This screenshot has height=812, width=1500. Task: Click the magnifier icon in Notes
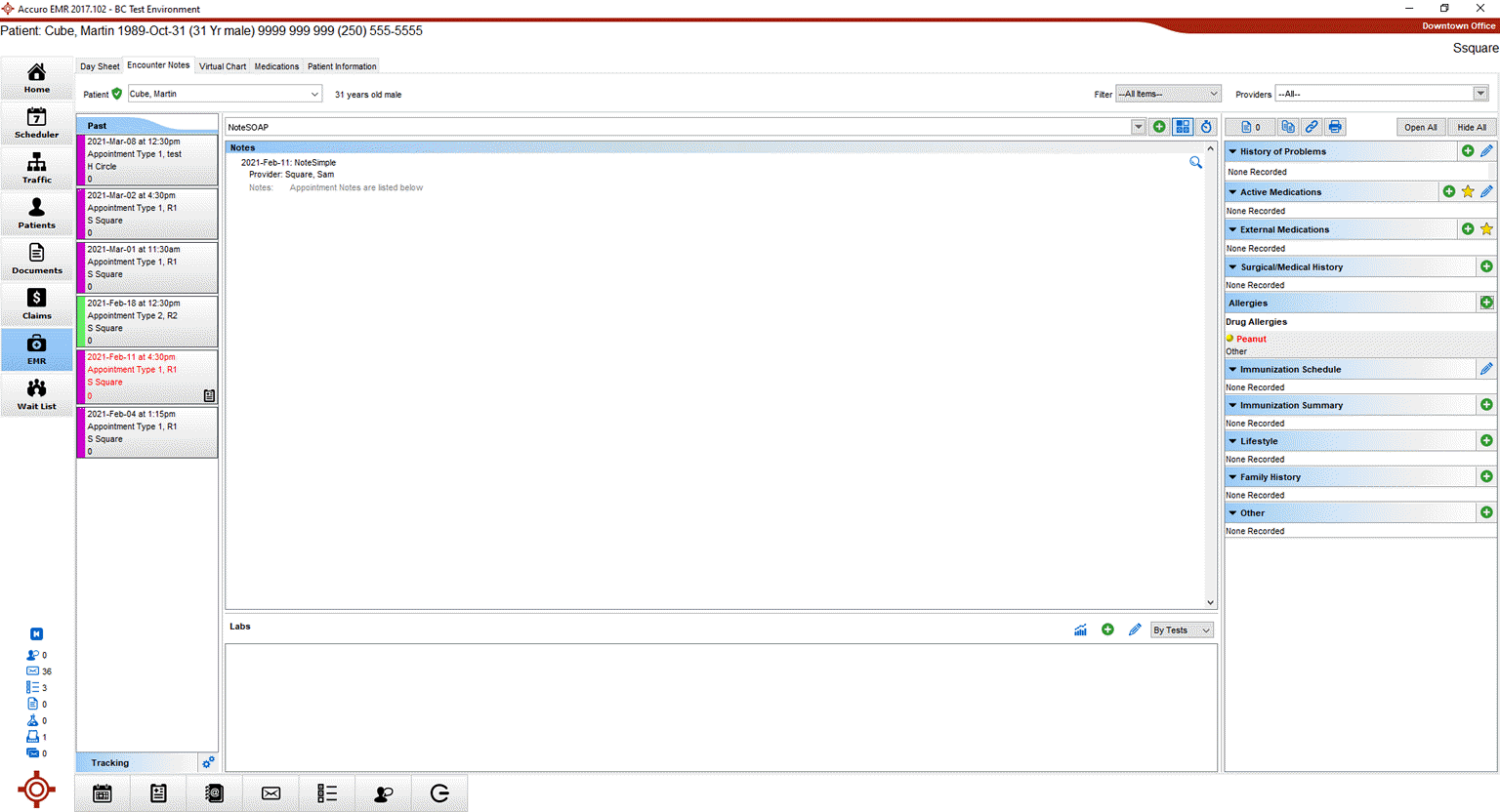pos(1195,163)
